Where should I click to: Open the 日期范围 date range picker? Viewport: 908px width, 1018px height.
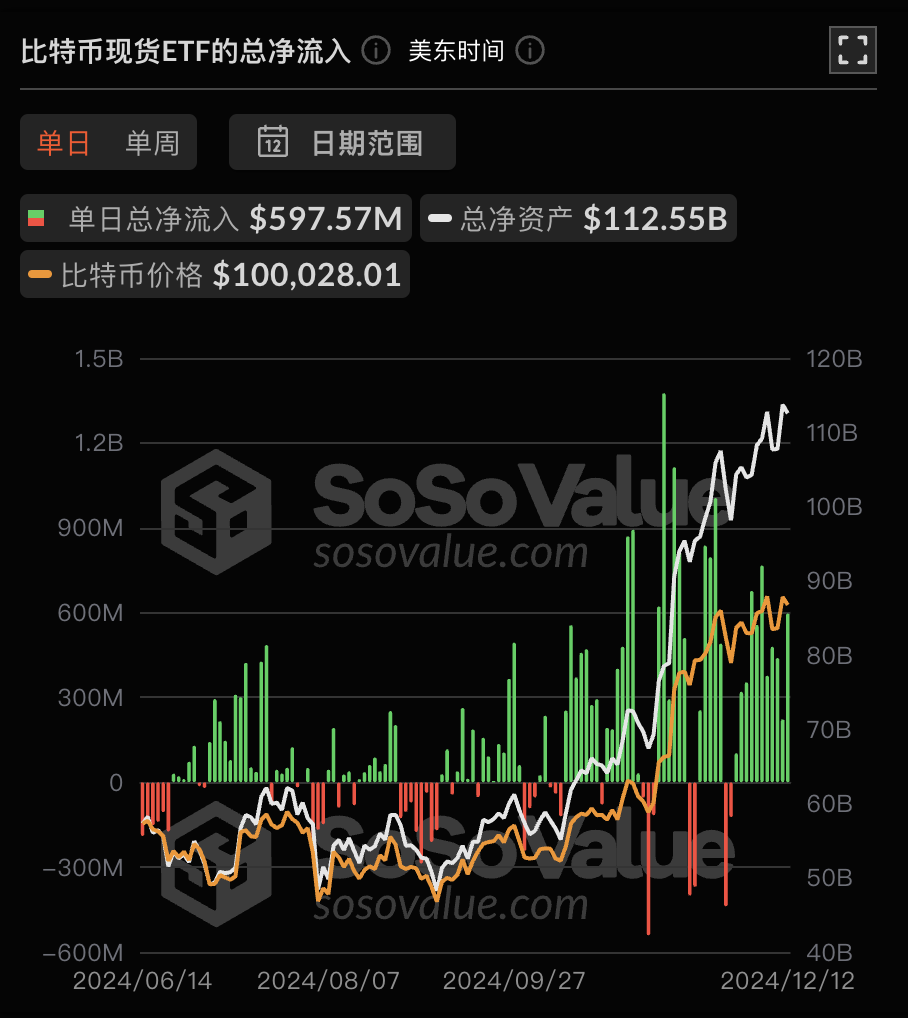point(342,142)
